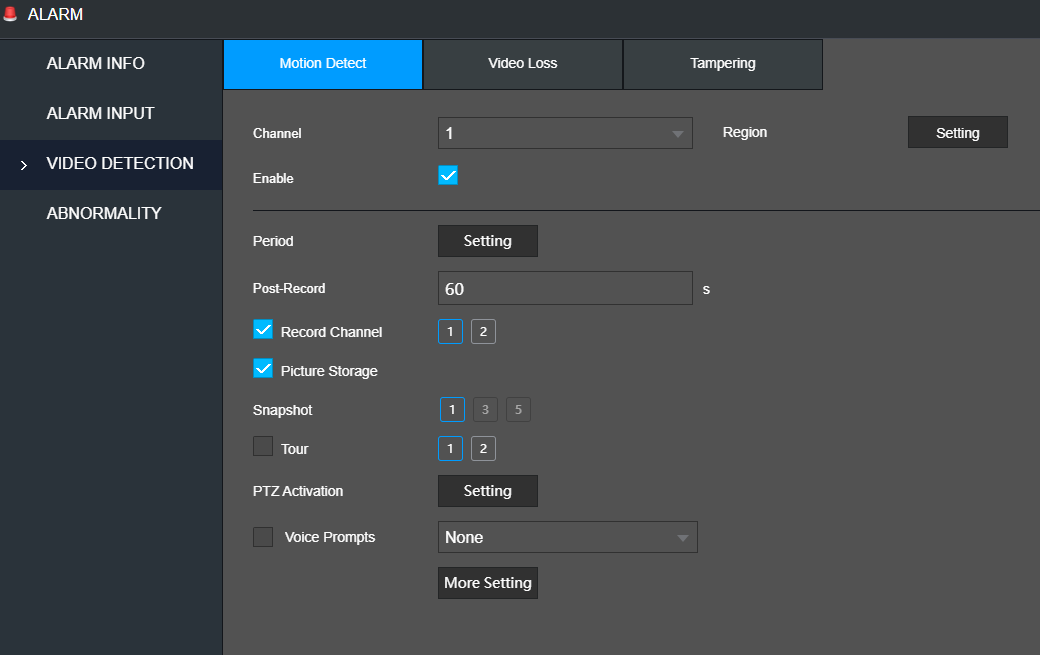Toggle Tour channel 1
The height and width of the screenshot is (655, 1040).
450,449
